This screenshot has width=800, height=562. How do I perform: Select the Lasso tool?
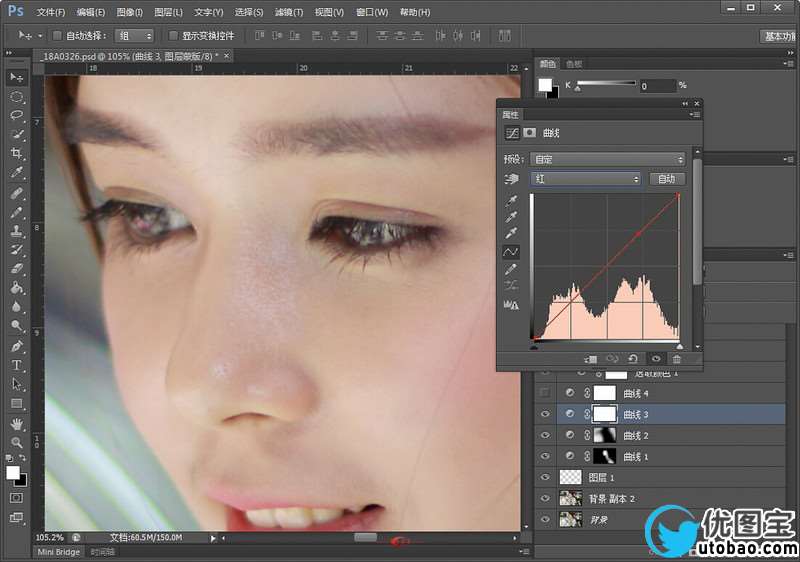click(17, 115)
